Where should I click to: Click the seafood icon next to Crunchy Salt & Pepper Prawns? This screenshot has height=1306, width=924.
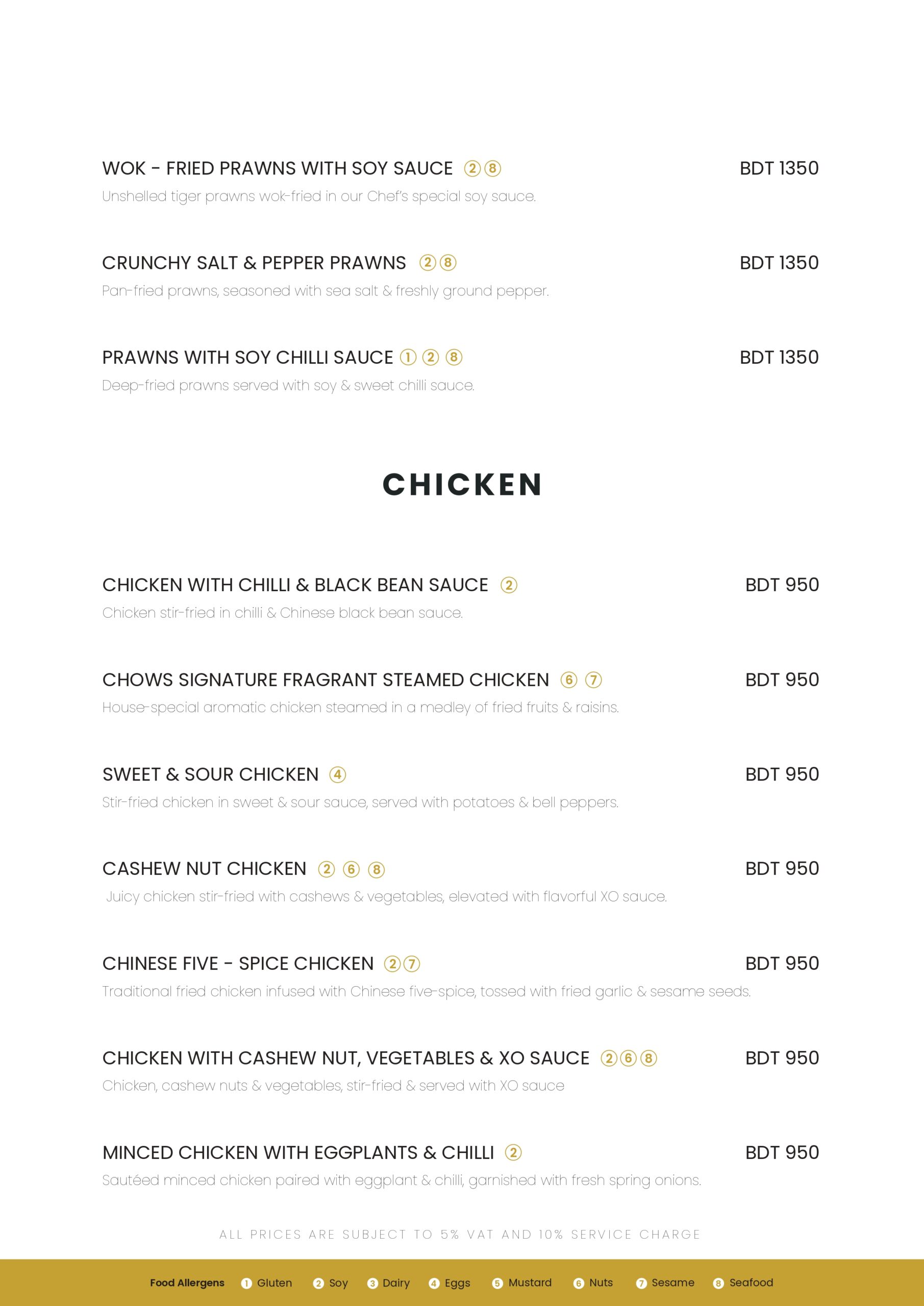coord(448,263)
